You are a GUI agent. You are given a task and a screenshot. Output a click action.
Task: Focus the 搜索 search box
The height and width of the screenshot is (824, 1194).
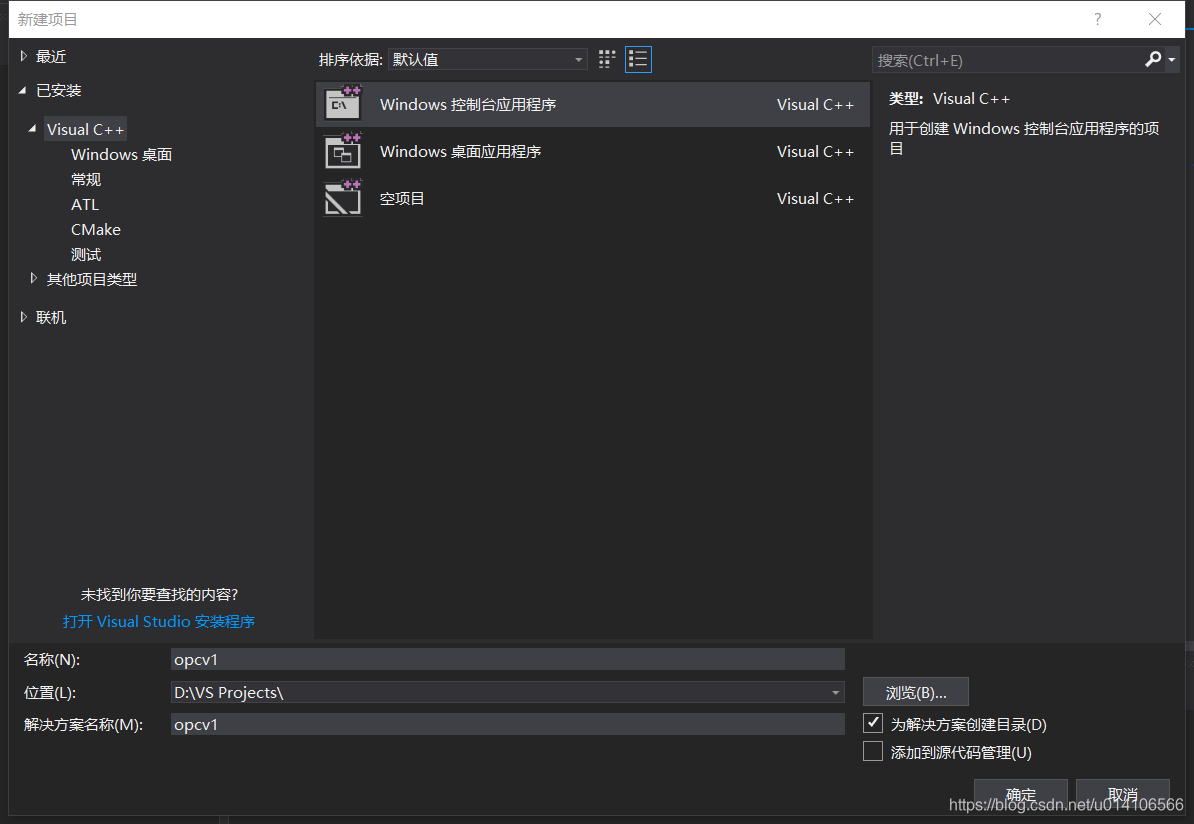[1007, 60]
